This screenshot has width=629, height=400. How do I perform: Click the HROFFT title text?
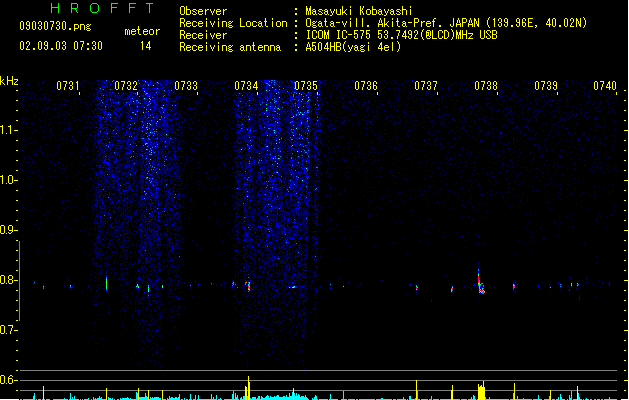coord(103,8)
